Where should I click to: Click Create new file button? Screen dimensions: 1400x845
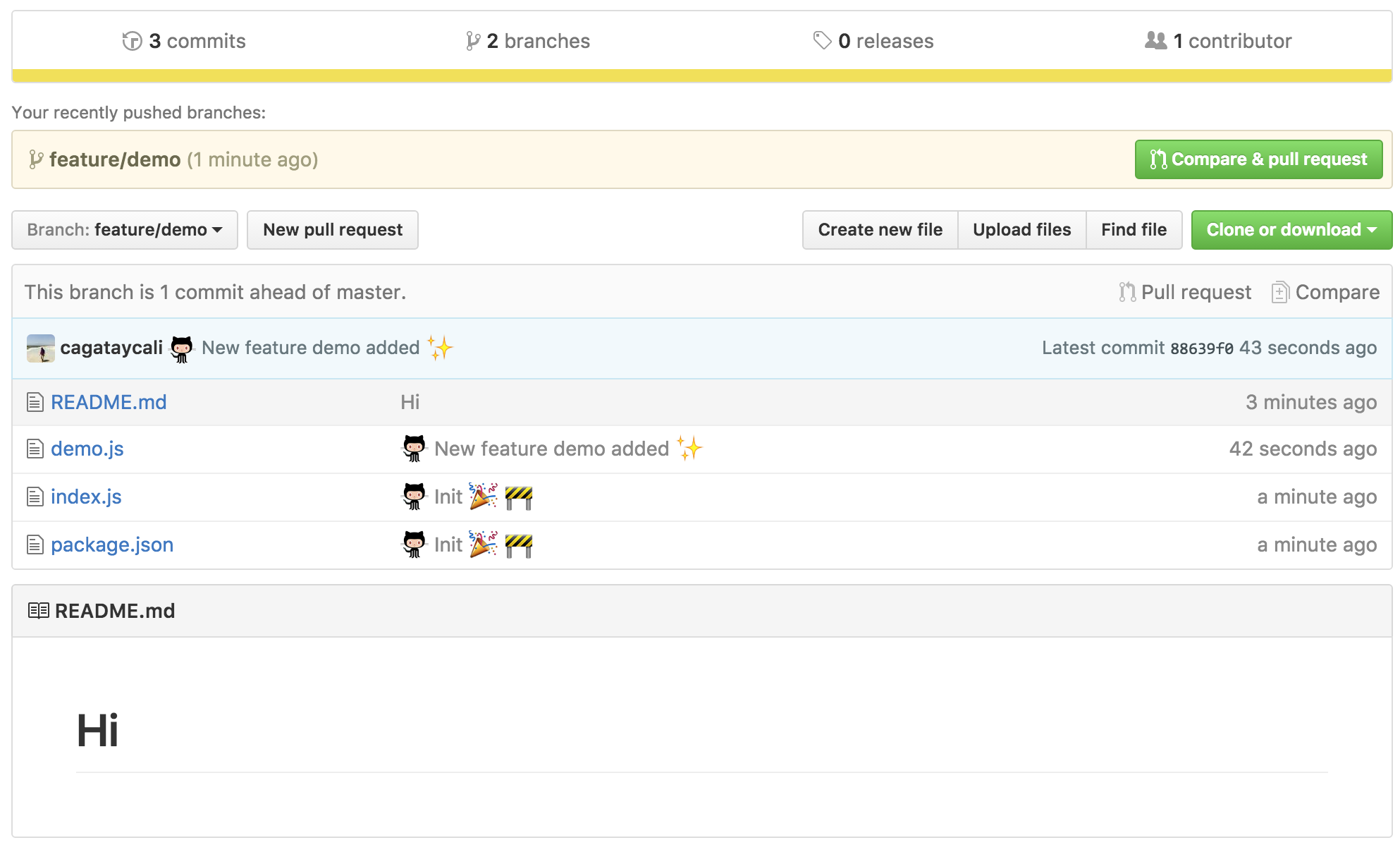[880, 230]
